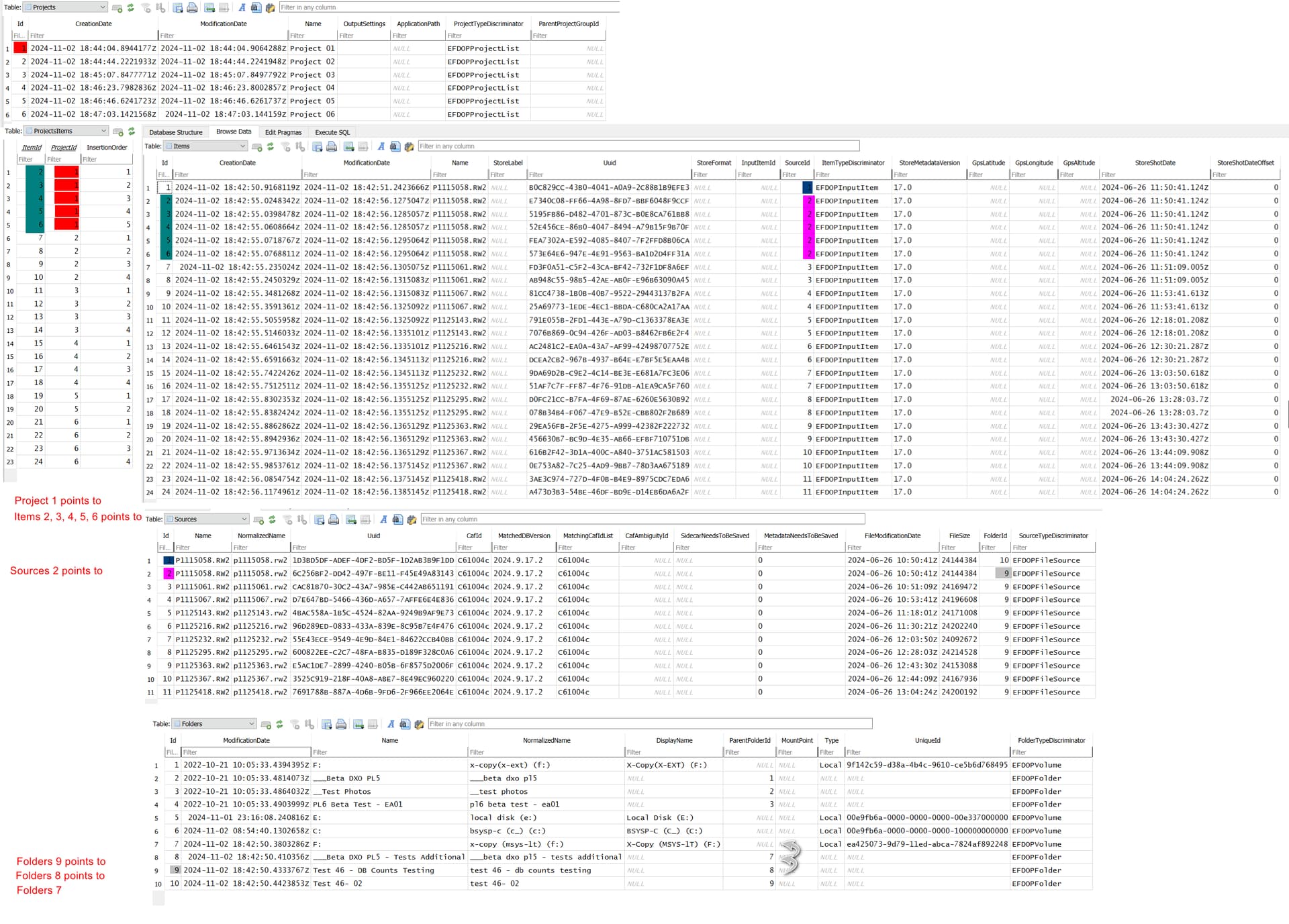Expand the Sources table selector
Viewport: 1289px width, 924px height.
click(x=207, y=519)
